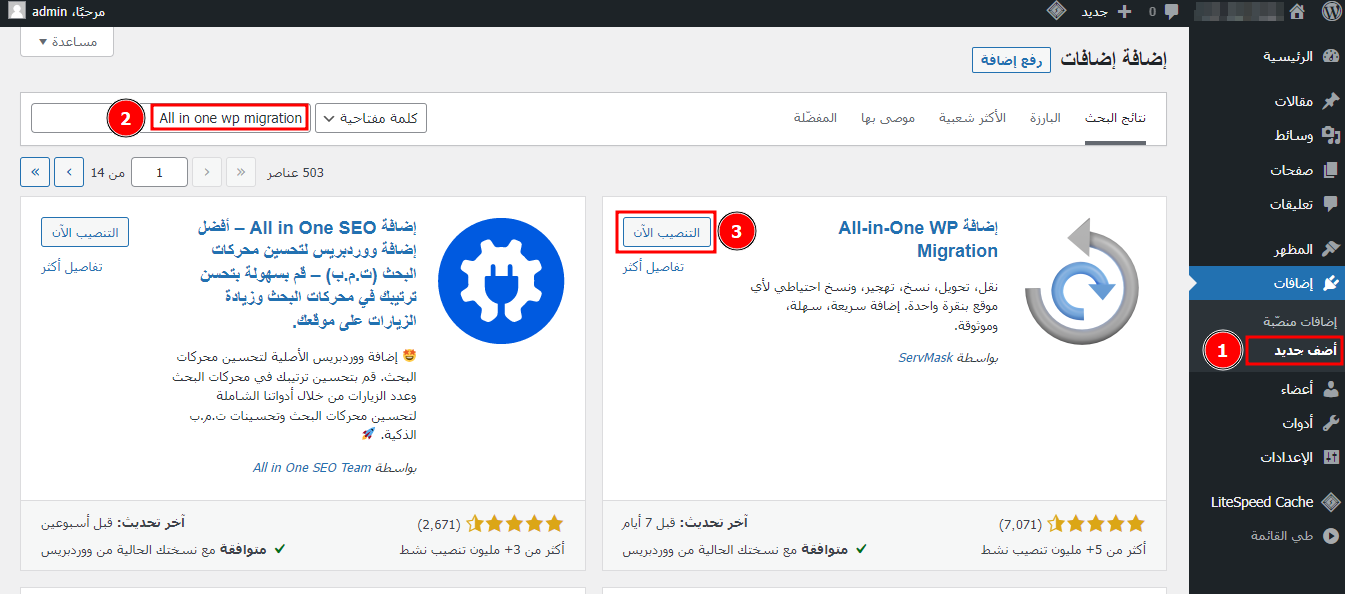Expand the مساعدة help panel

point(67,41)
